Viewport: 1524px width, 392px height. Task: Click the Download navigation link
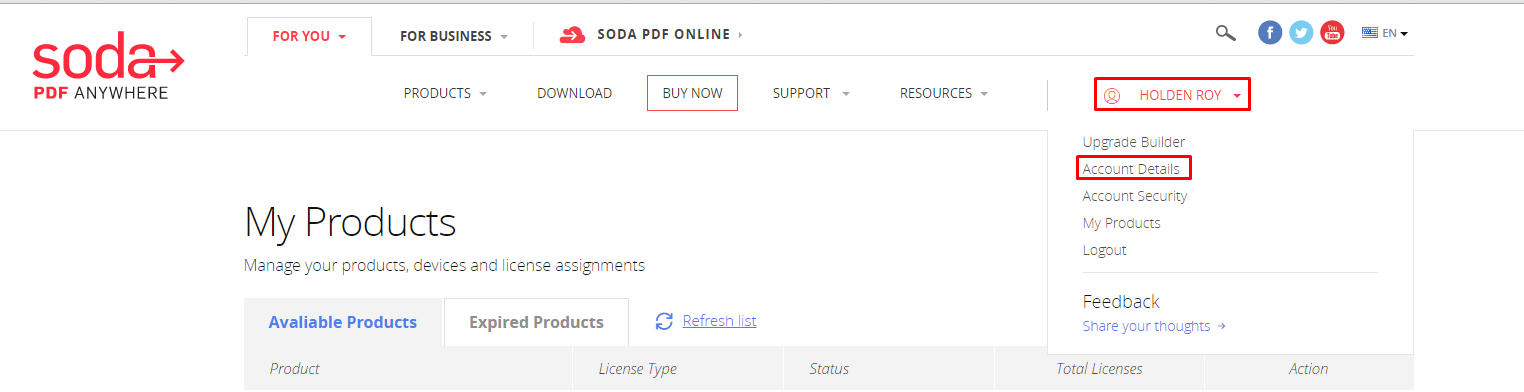click(x=574, y=93)
